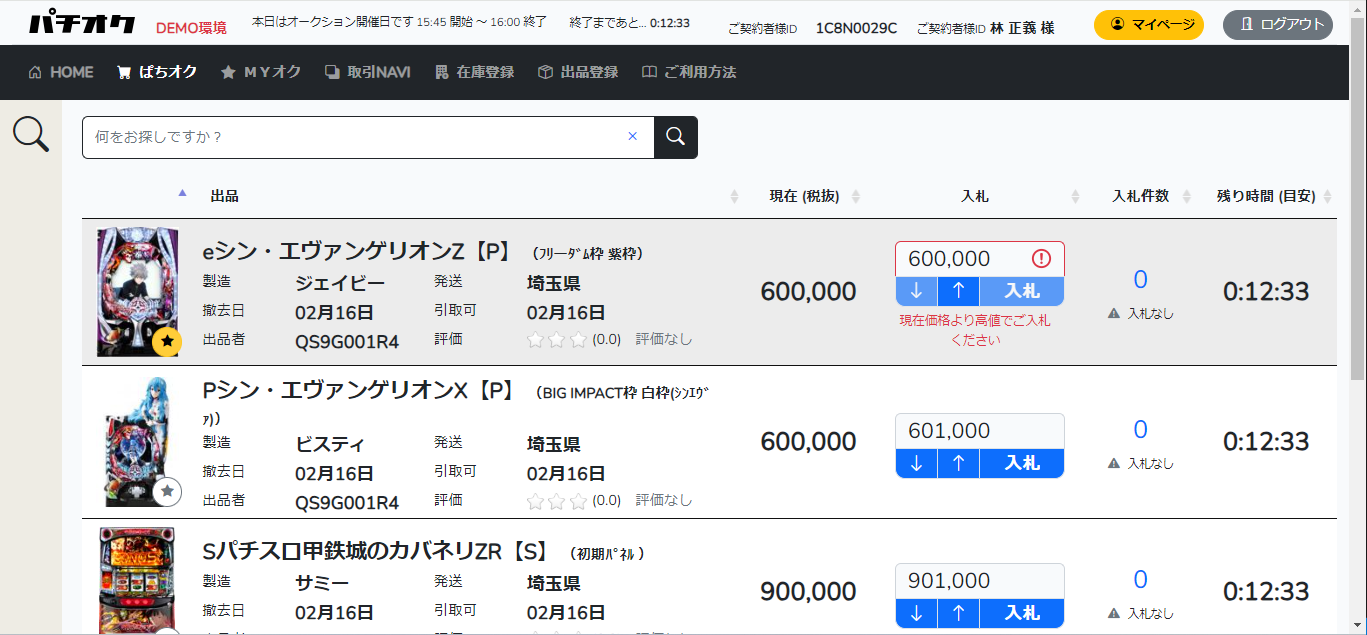The height and width of the screenshot is (635, 1367).
Task: Click bid field showing 601,000
Action: [x=980, y=431]
